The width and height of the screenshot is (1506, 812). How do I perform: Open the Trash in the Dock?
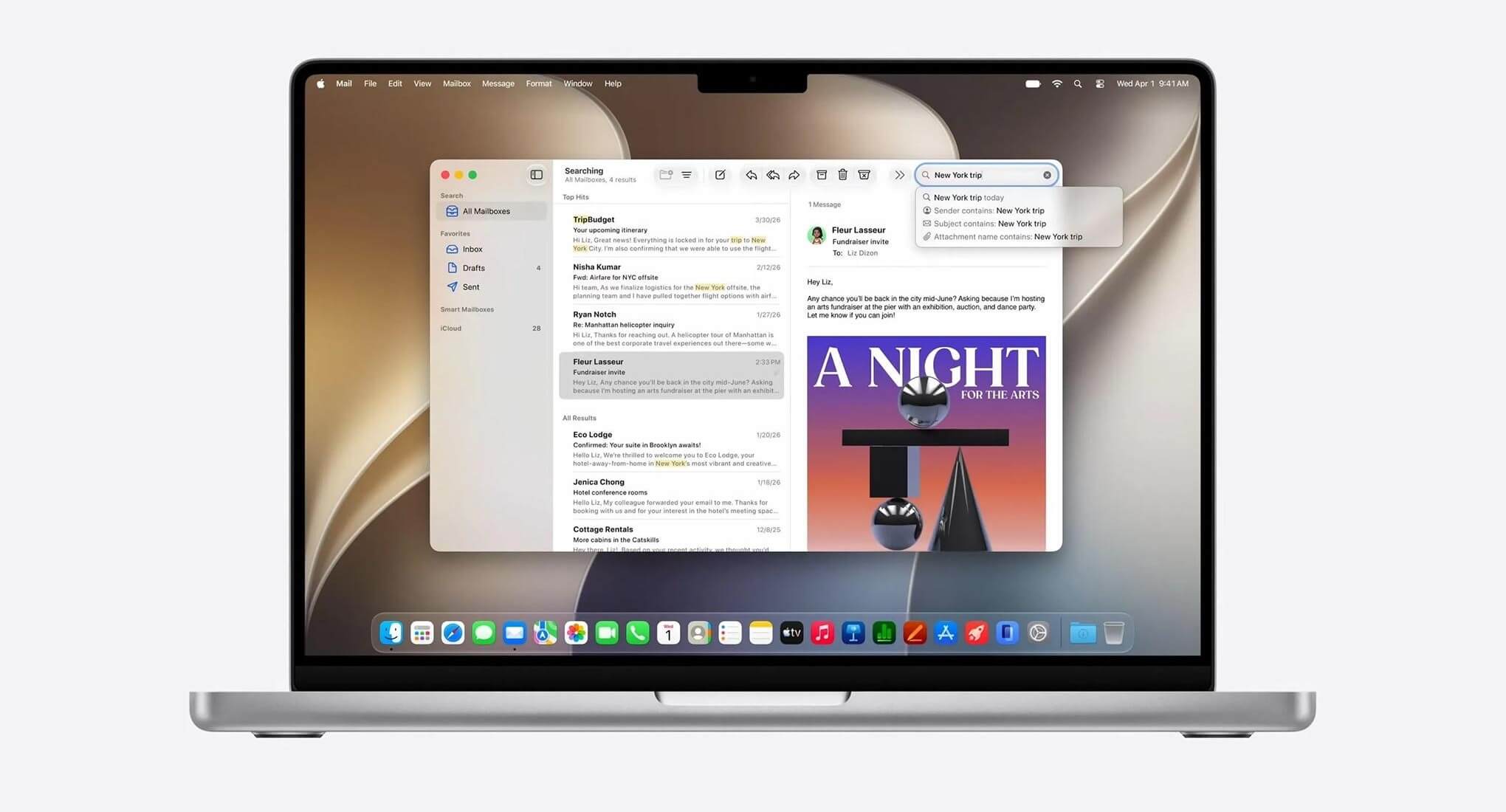point(1114,633)
